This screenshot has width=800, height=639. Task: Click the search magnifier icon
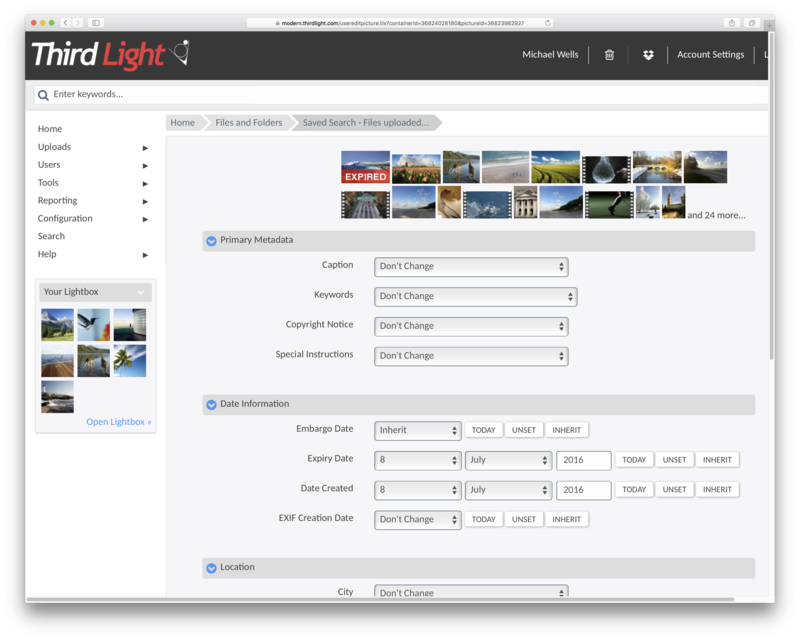[x=43, y=95]
